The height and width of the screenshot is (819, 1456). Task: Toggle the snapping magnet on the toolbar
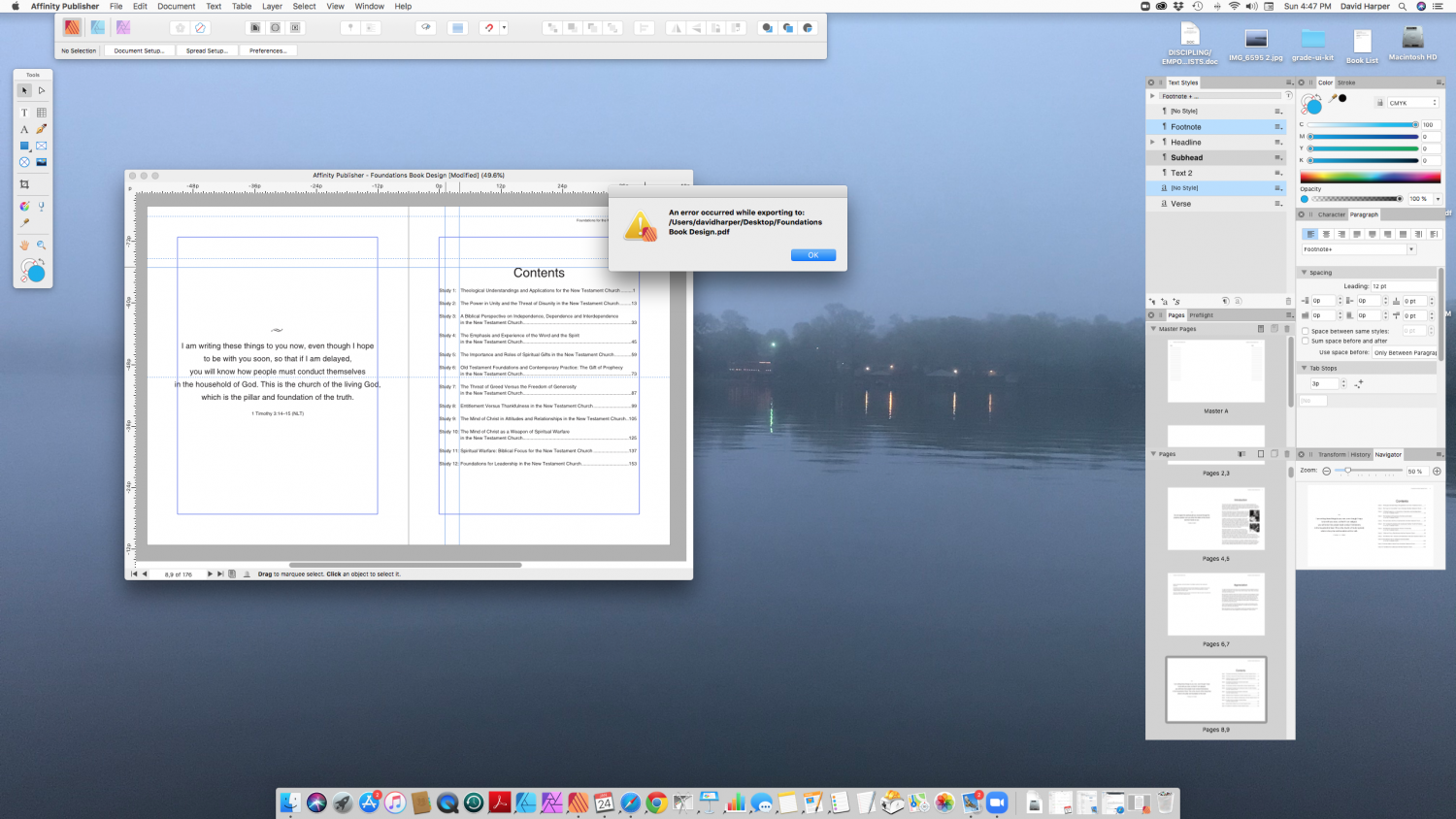pos(489,28)
